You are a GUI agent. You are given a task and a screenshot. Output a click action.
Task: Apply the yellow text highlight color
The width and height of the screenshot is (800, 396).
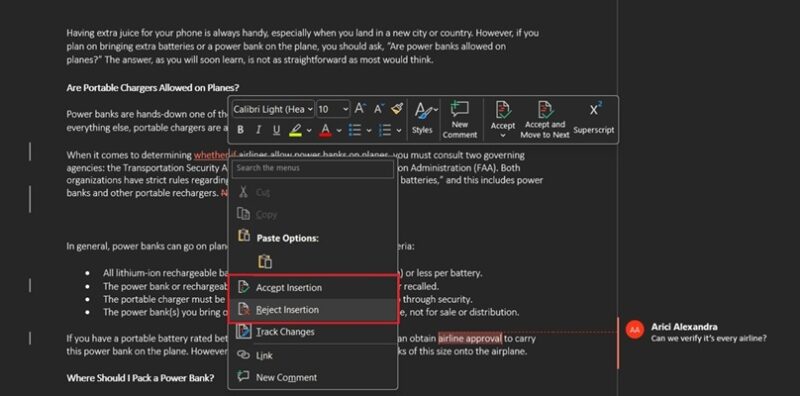[x=295, y=130]
